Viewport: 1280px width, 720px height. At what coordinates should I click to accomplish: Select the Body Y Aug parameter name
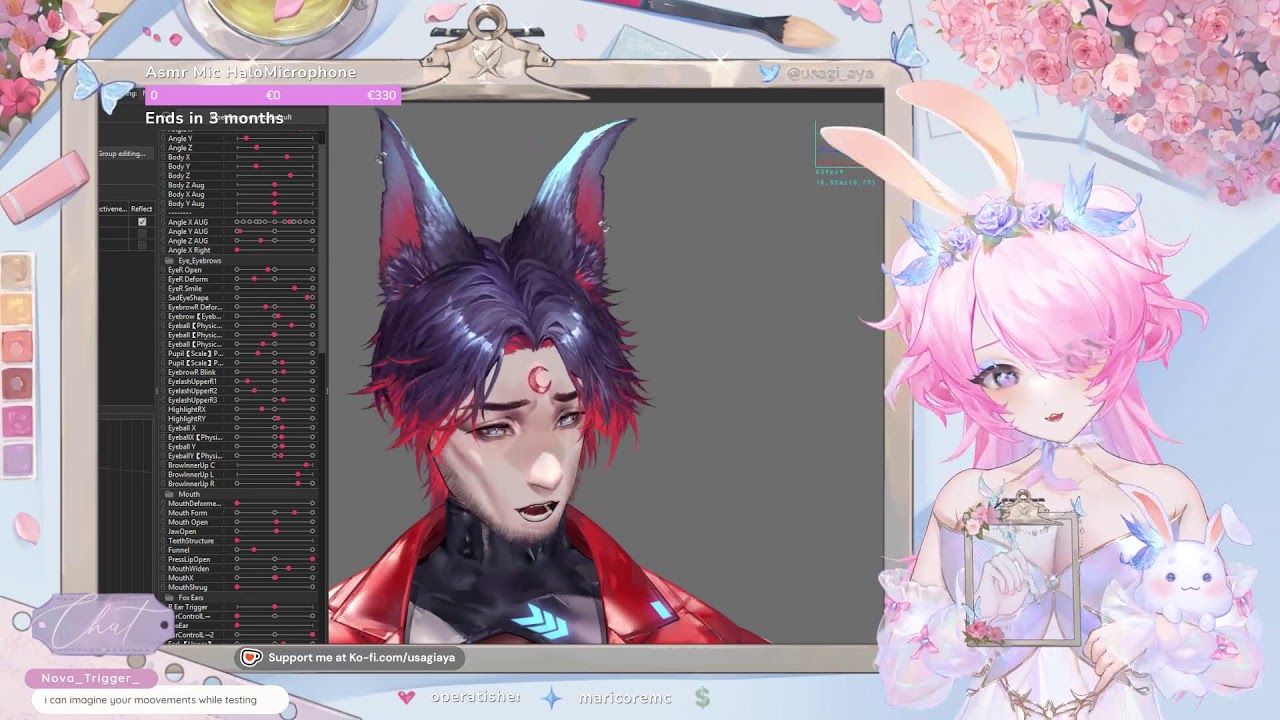point(186,204)
